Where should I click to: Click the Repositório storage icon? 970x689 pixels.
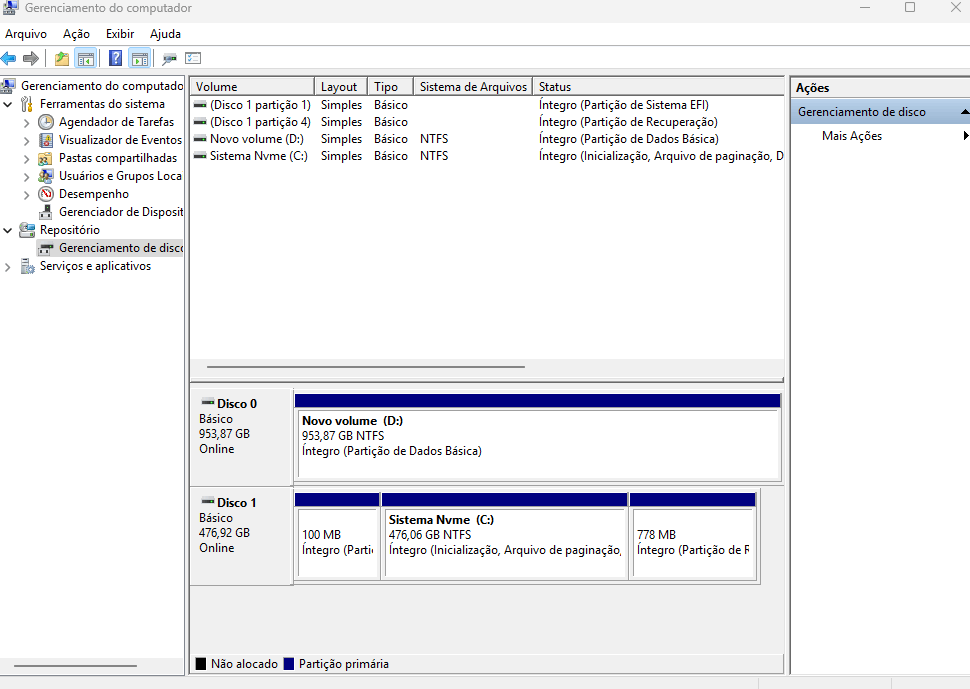tap(27, 230)
